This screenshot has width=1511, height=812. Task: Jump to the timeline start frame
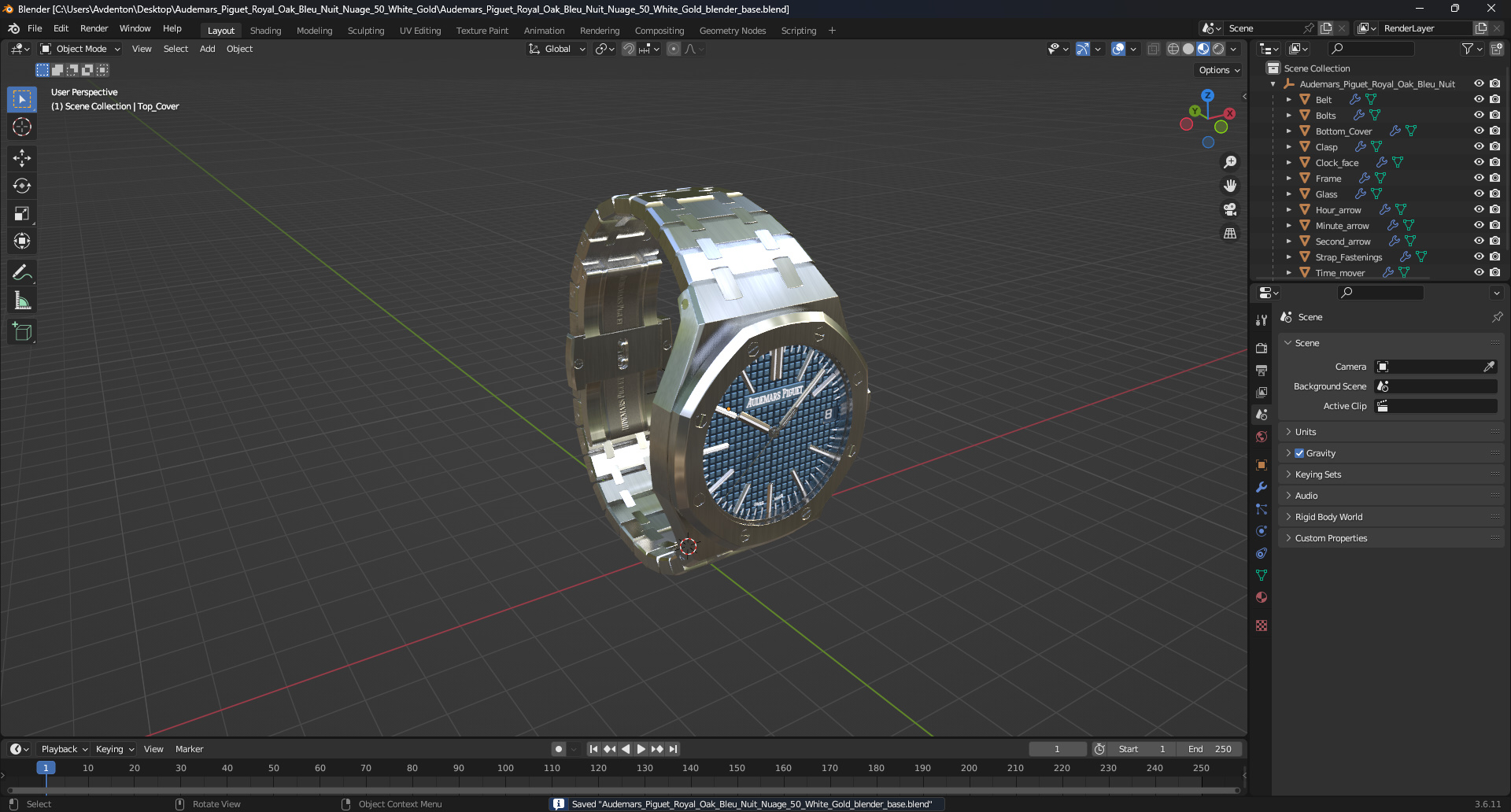[x=593, y=749]
